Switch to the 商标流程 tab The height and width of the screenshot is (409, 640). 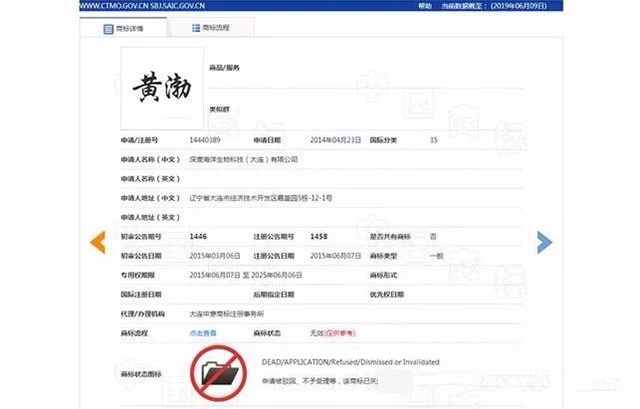pos(211,28)
